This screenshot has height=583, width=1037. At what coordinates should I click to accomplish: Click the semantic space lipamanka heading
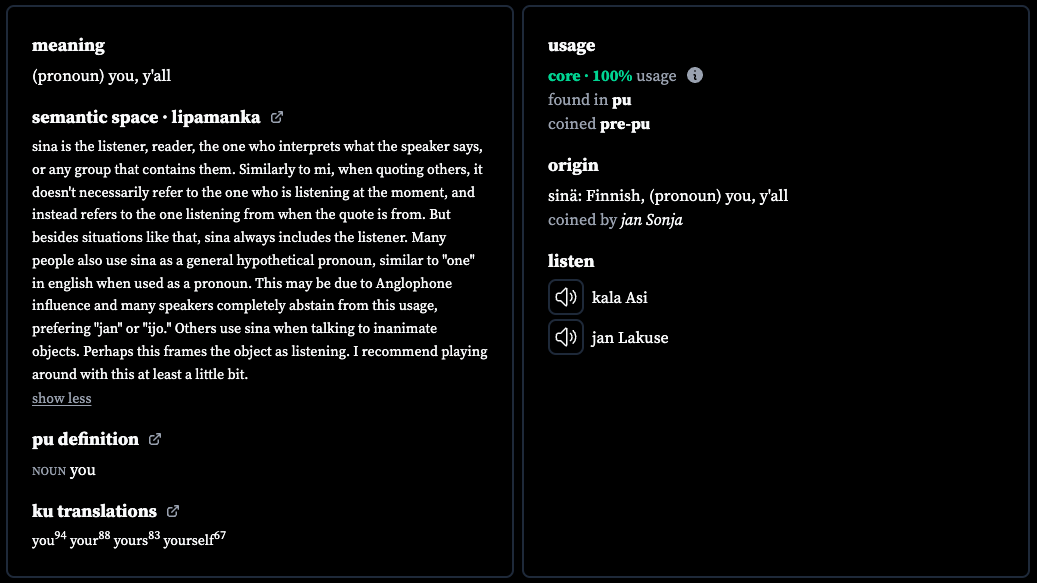coord(146,117)
